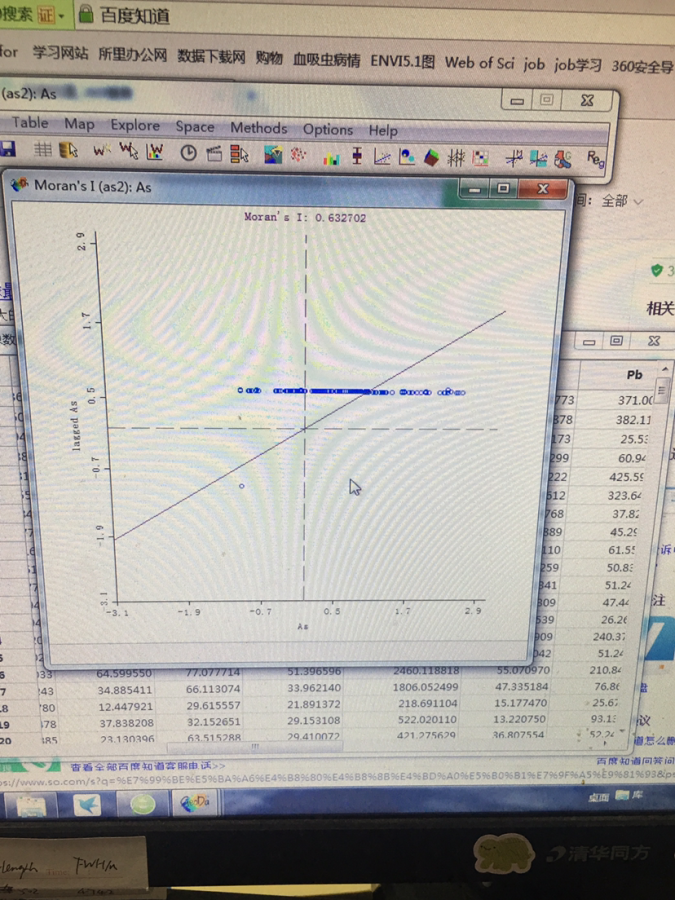This screenshot has width=675, height=900.
Task: Open the Options menu
Action: click(328, 130)
